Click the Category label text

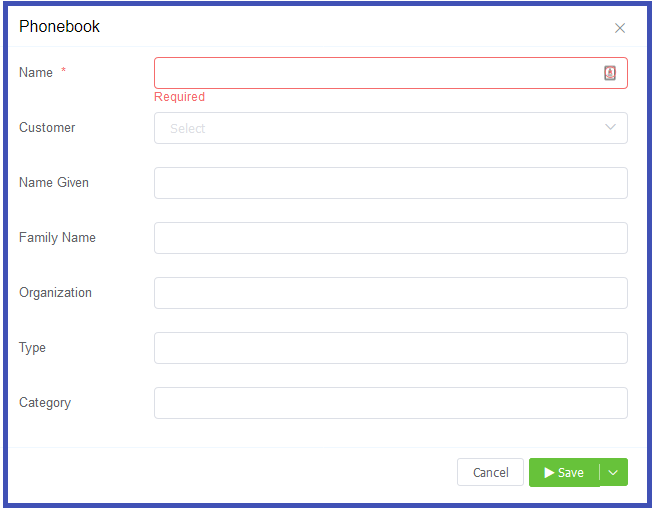point(45,402)
